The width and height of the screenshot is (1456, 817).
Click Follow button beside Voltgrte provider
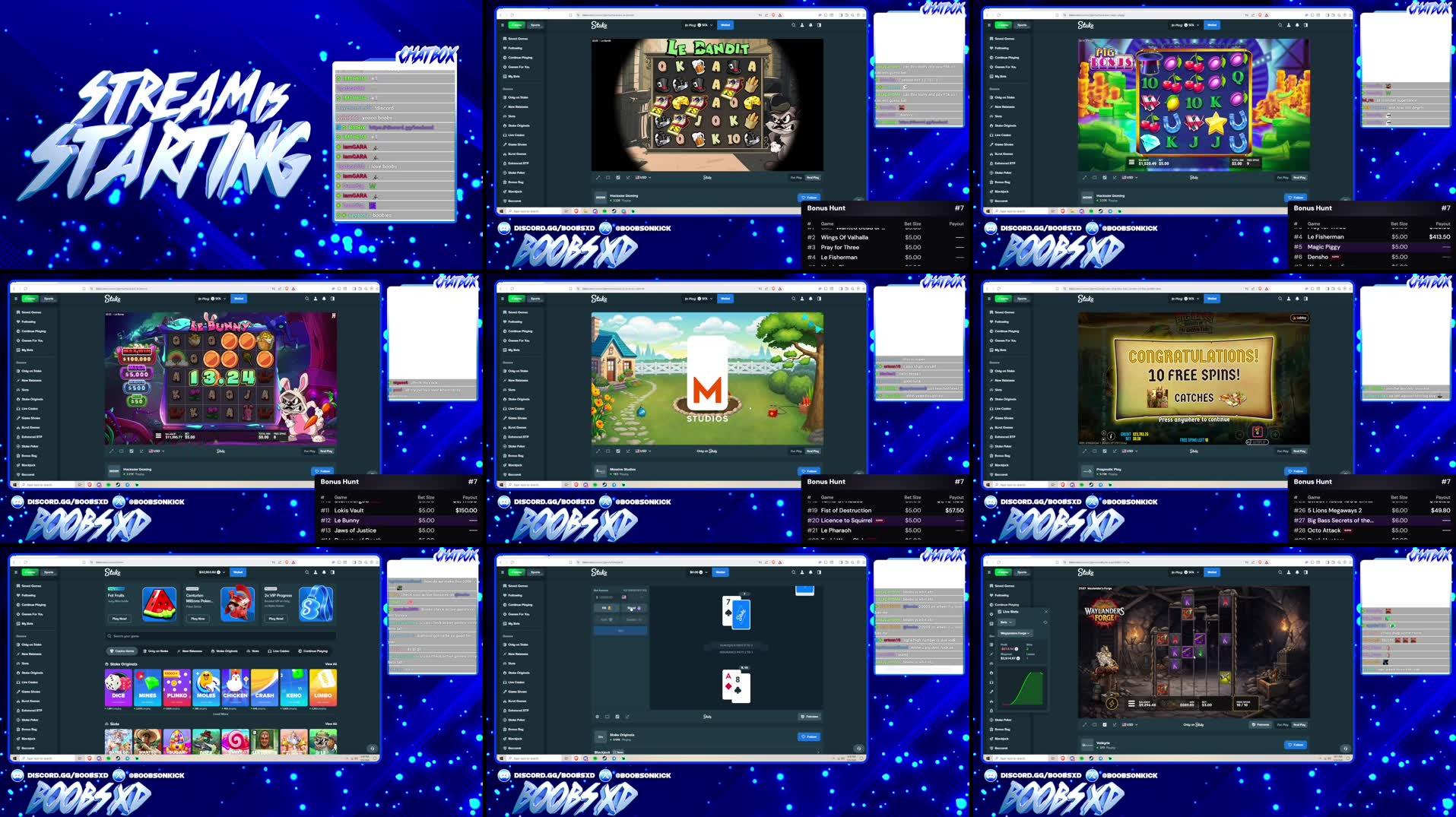(x=1296, y=745)
